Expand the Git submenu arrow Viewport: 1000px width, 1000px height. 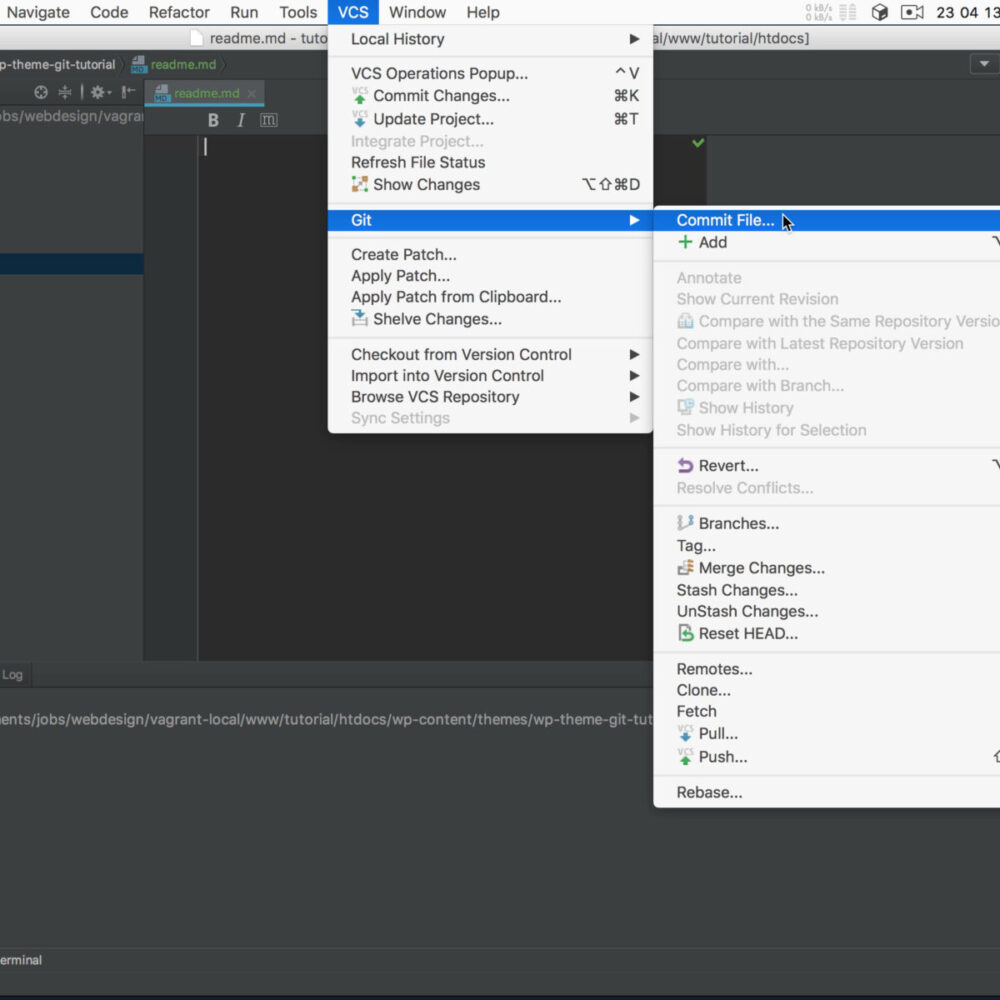(x=634, y=220)
